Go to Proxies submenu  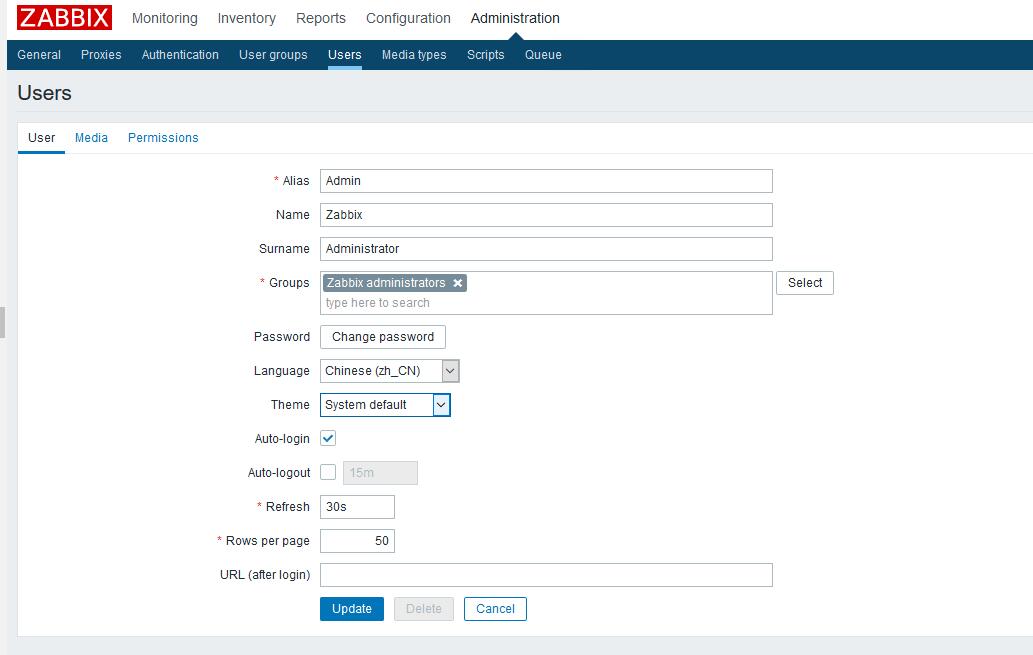click(x=101, y=55)
